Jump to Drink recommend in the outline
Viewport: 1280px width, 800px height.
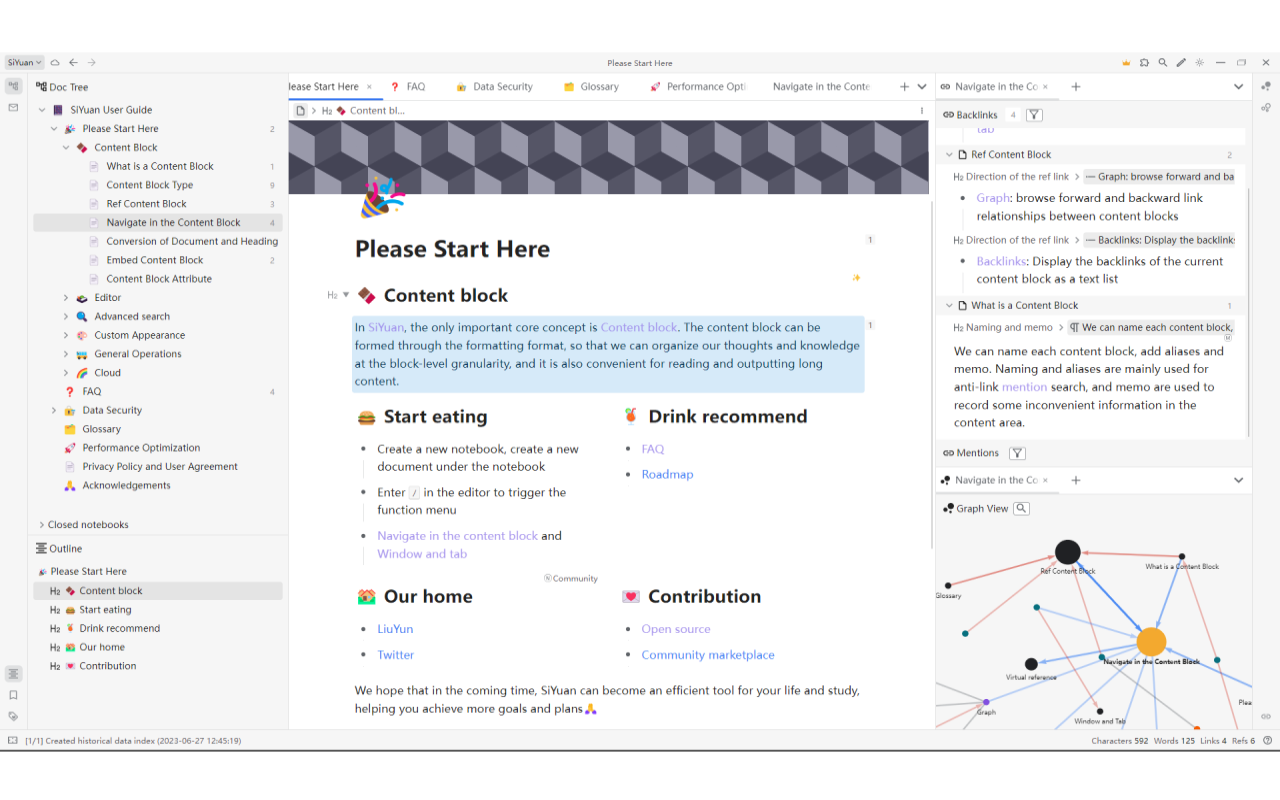[158, 628]
